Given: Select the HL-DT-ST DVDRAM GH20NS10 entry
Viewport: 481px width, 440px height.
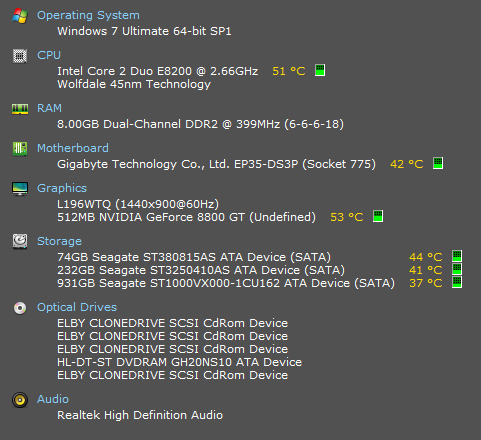Looking at the screenshot, I should [x=179, y=362].
